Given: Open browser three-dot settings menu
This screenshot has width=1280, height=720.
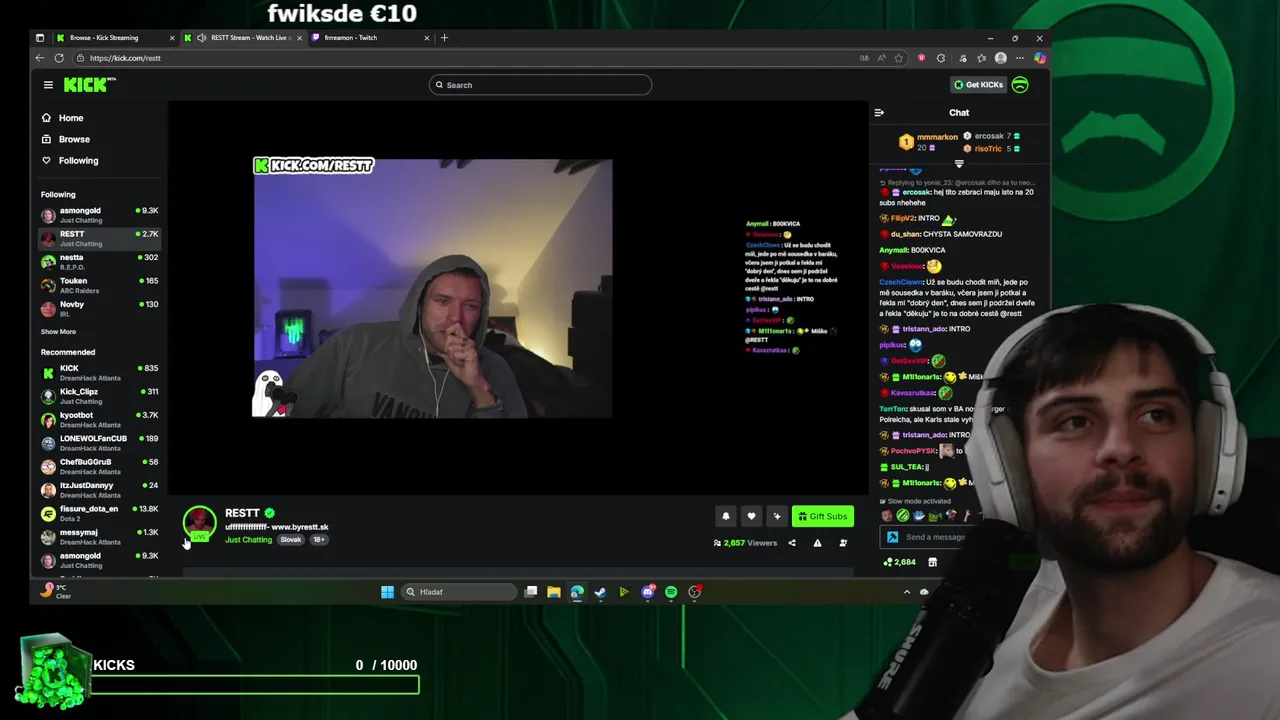Looking at the screenshot, I should click(1019, 58).
